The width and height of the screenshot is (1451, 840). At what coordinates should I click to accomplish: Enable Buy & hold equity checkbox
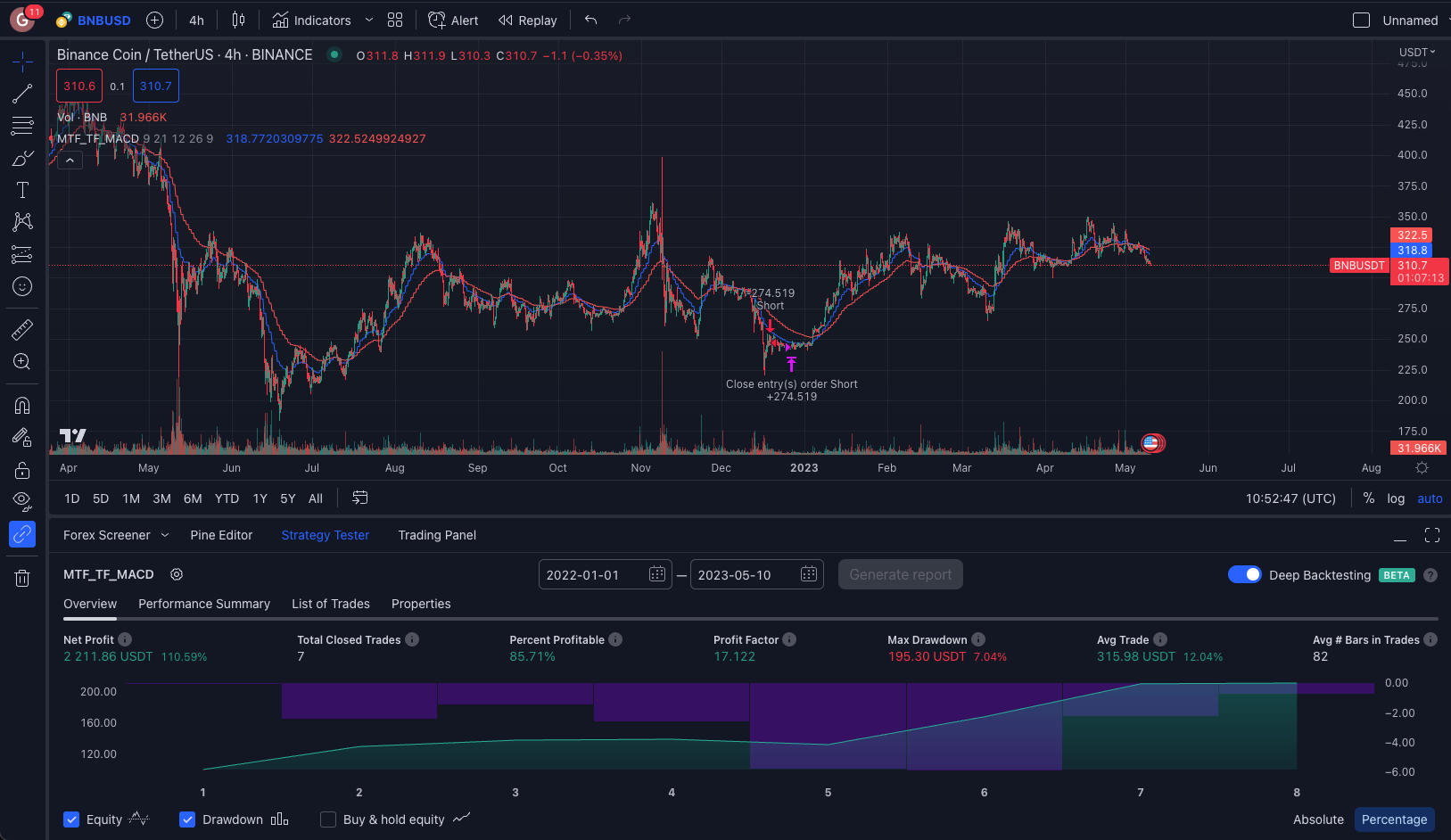(x=328, y=819)
